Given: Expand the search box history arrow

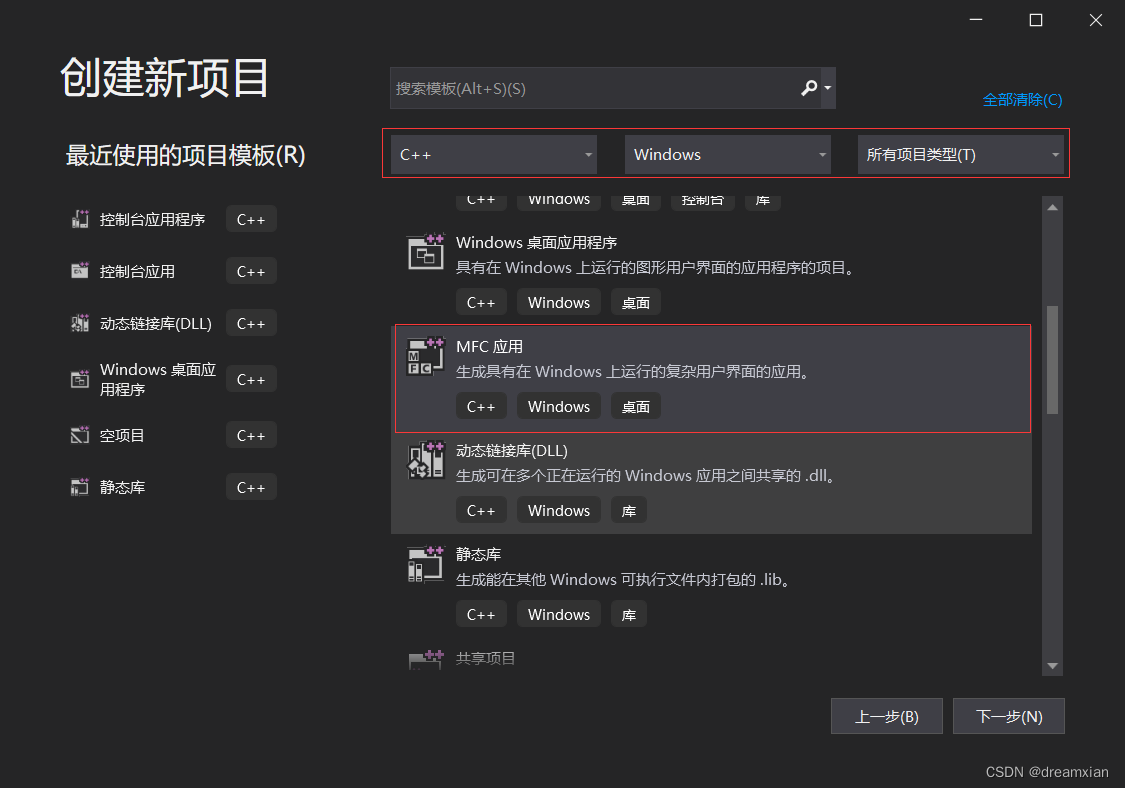Looking at the screenshot, I should (827, 88).
